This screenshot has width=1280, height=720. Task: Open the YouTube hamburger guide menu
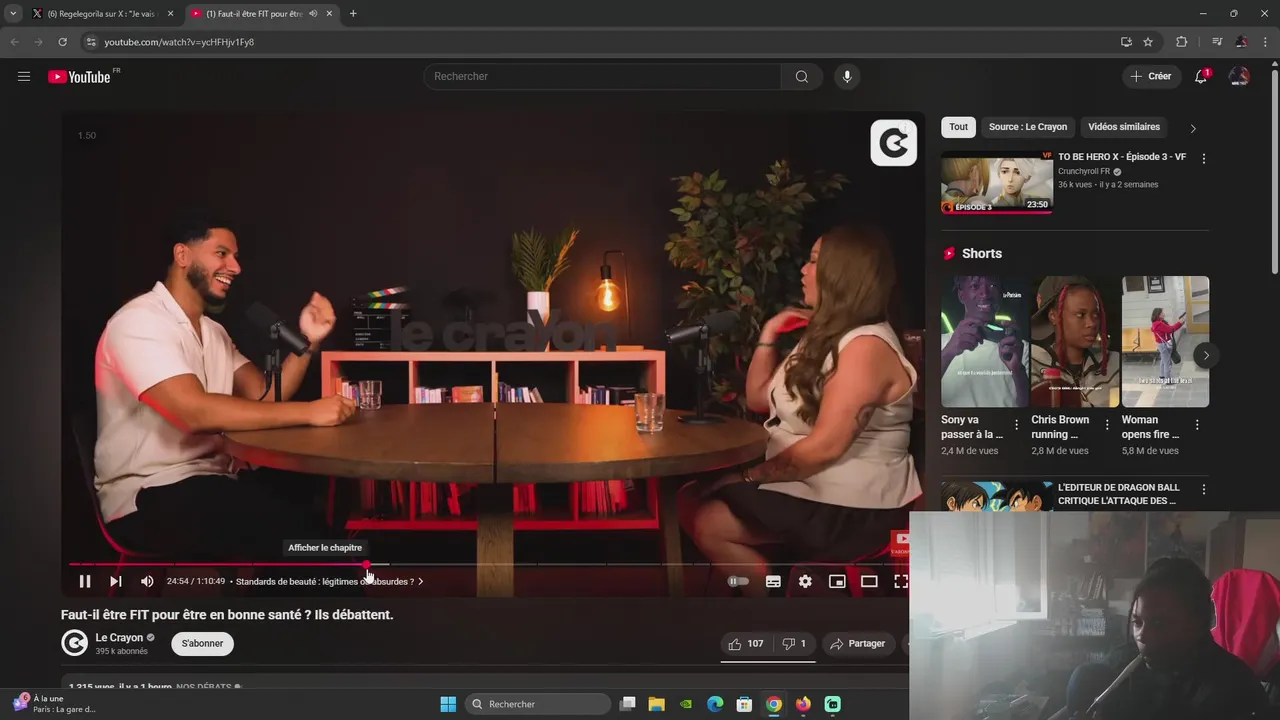coord(24,76)
